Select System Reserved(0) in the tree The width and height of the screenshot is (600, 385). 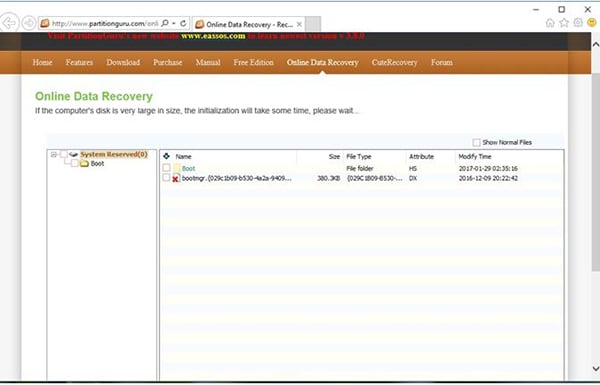pyautogui.click(x=114, y=155)
